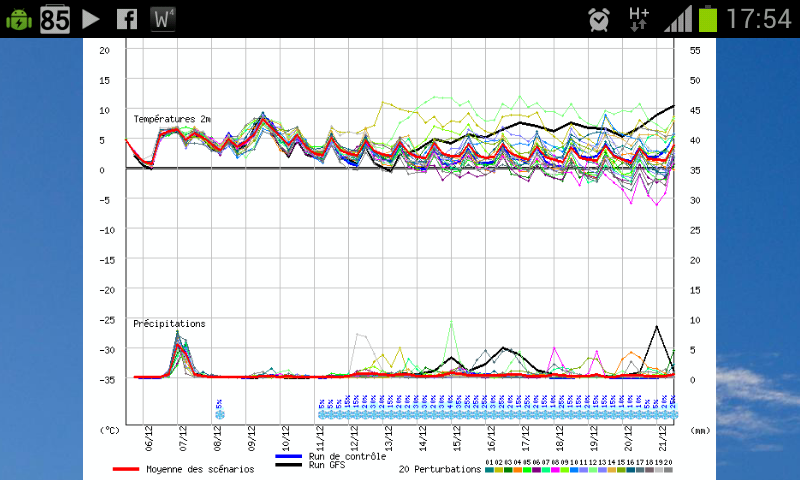Tap the signal strength bars icon

point(678,19)
